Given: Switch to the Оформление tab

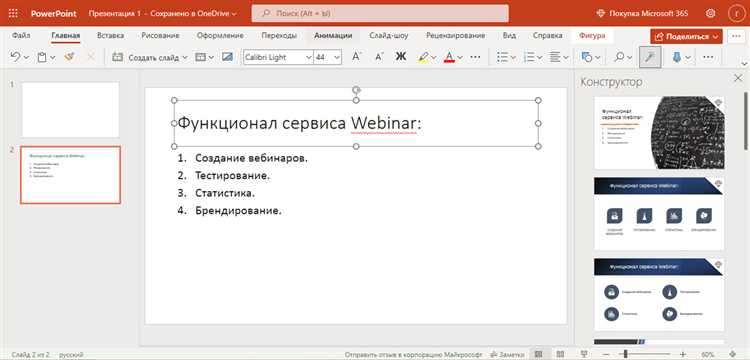Looking at the screenshot, I should [221, 35].
